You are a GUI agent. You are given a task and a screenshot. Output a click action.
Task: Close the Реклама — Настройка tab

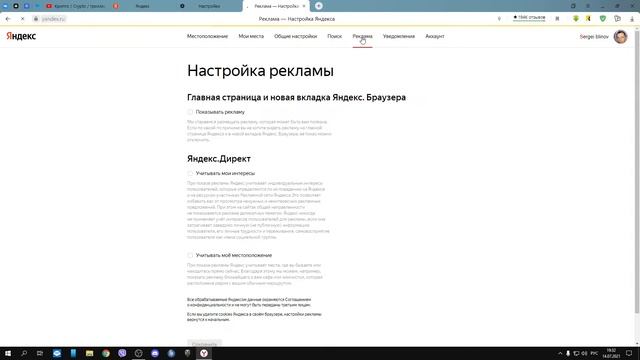click(304, 6)
